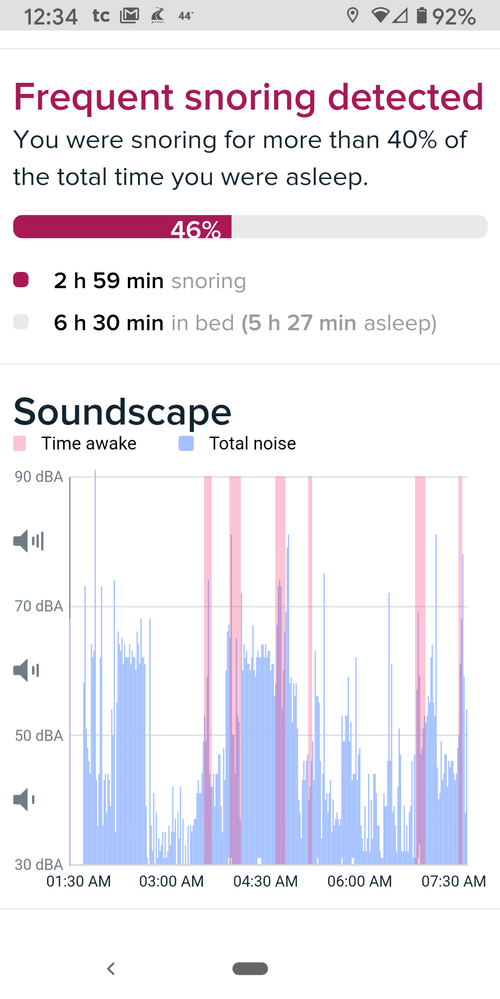Tap the 70 dBA axis label
The width and height of the screenshot is (500, 999).
coord(39,606)
